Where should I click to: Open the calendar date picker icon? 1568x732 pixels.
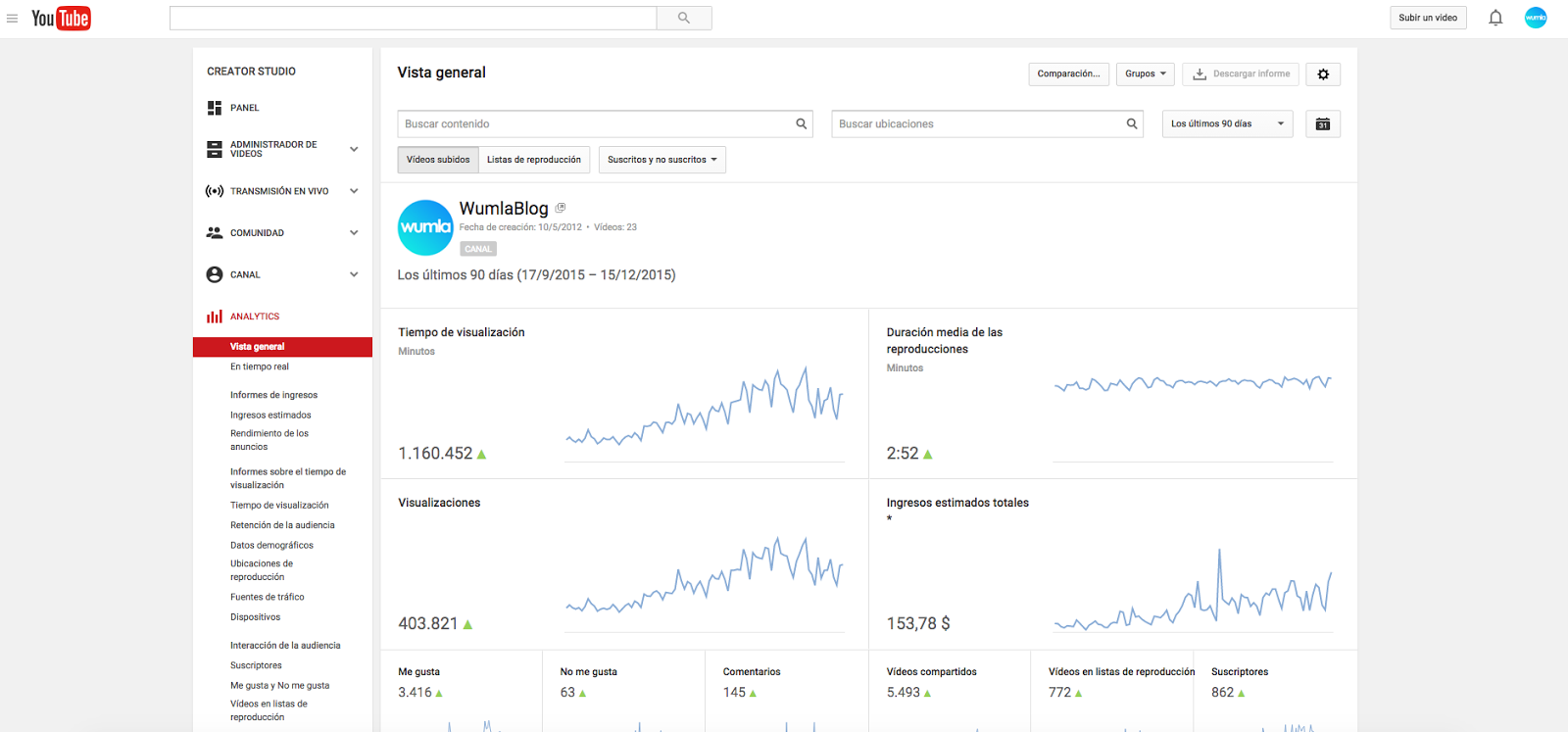[x=1323, y=124]
